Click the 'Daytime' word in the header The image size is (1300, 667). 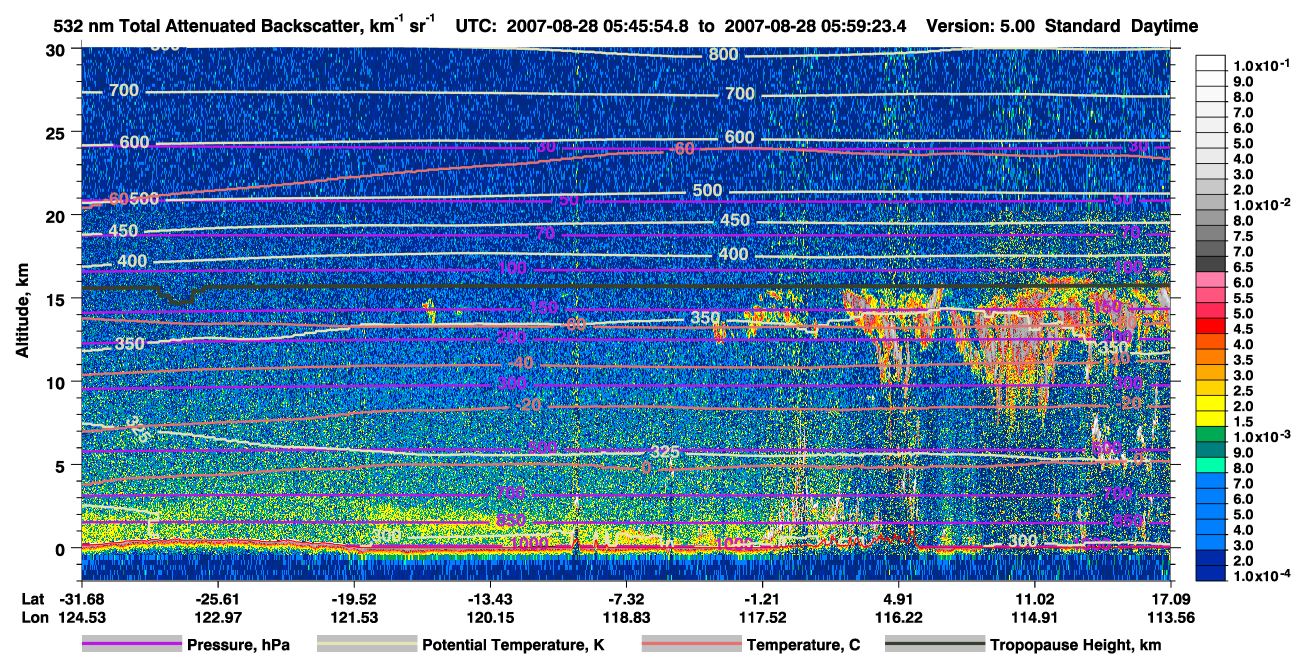point(1164,26)
